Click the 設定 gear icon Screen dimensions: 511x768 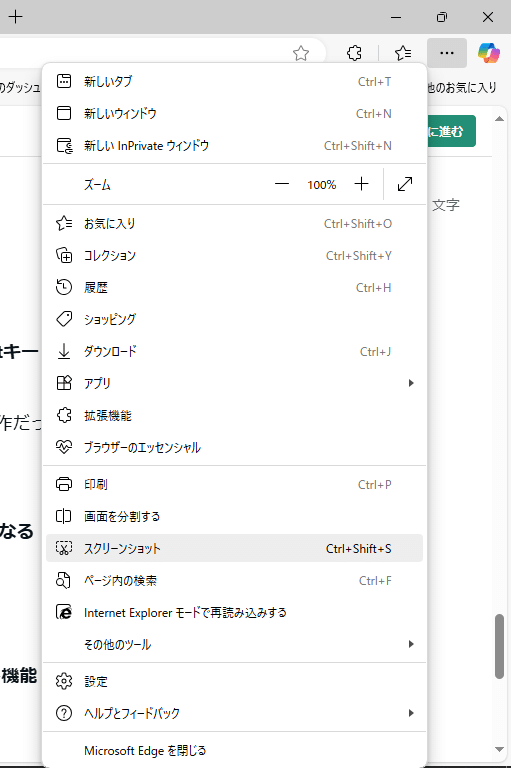(64, 681)
